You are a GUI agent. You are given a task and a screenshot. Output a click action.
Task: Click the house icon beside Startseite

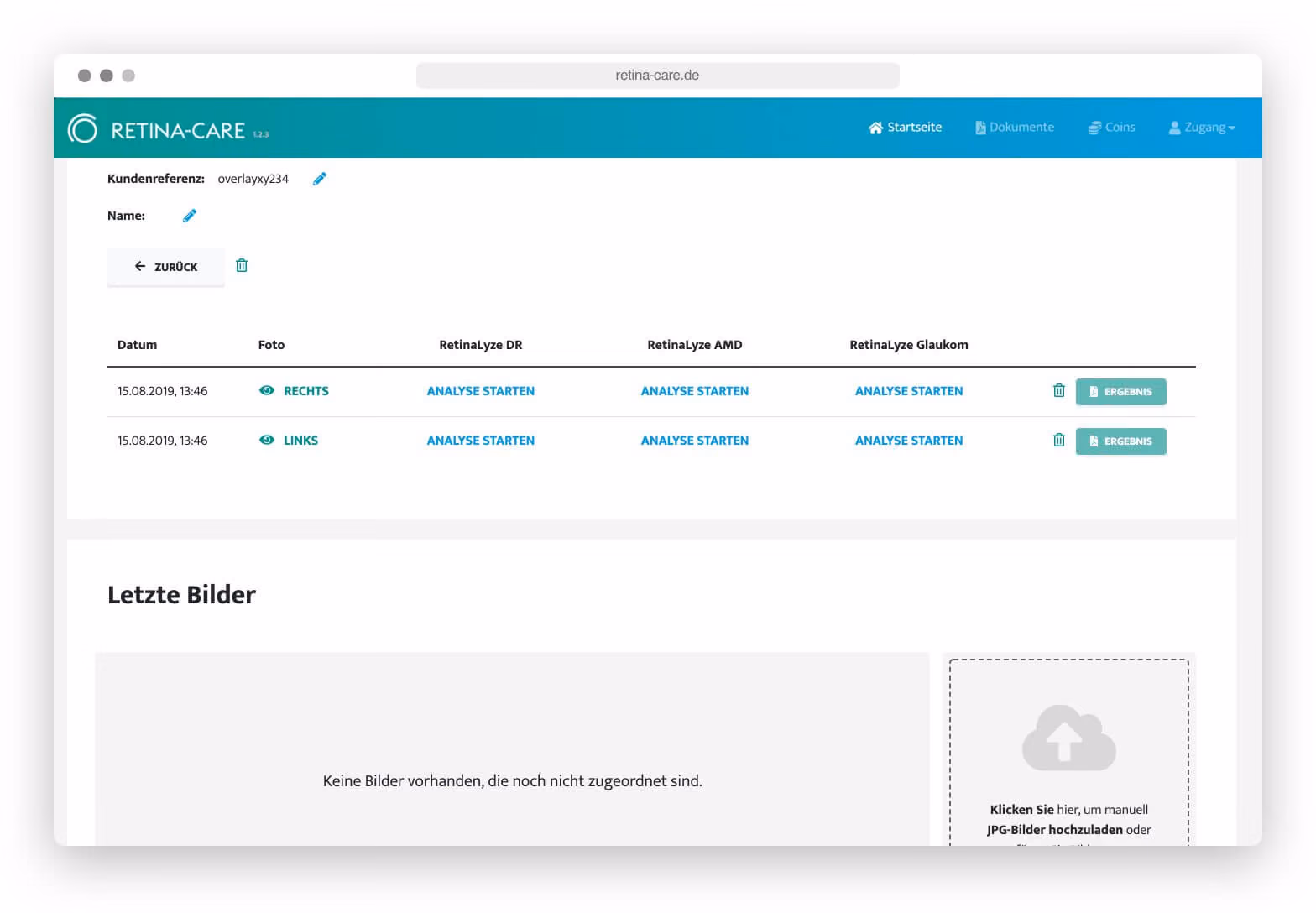[875, 128]
